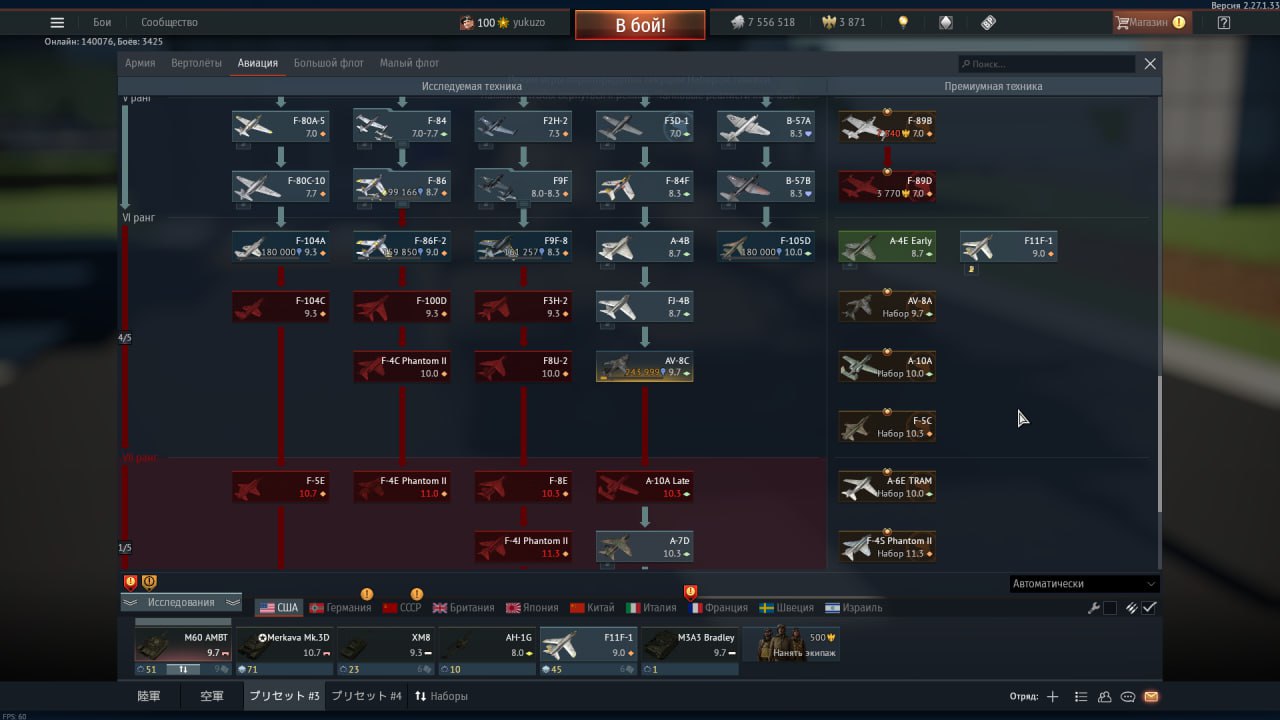Select the Швеция nation flag
The image size is (1280, 720).
tap(787, 608)
